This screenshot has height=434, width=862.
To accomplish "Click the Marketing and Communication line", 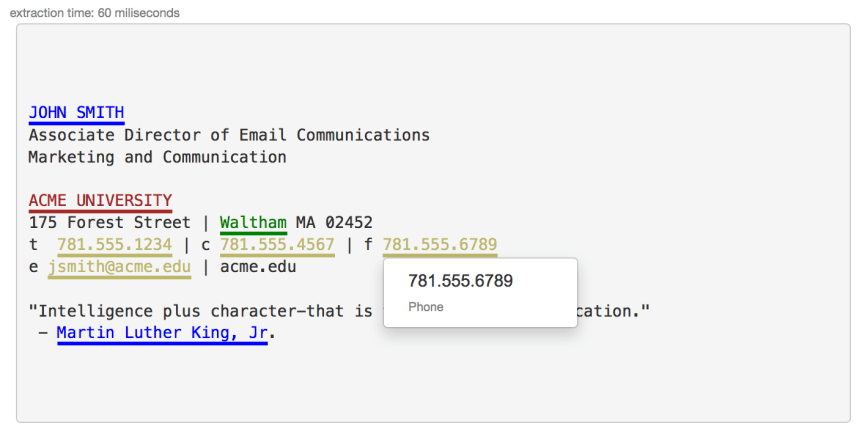I will (157, 157).
